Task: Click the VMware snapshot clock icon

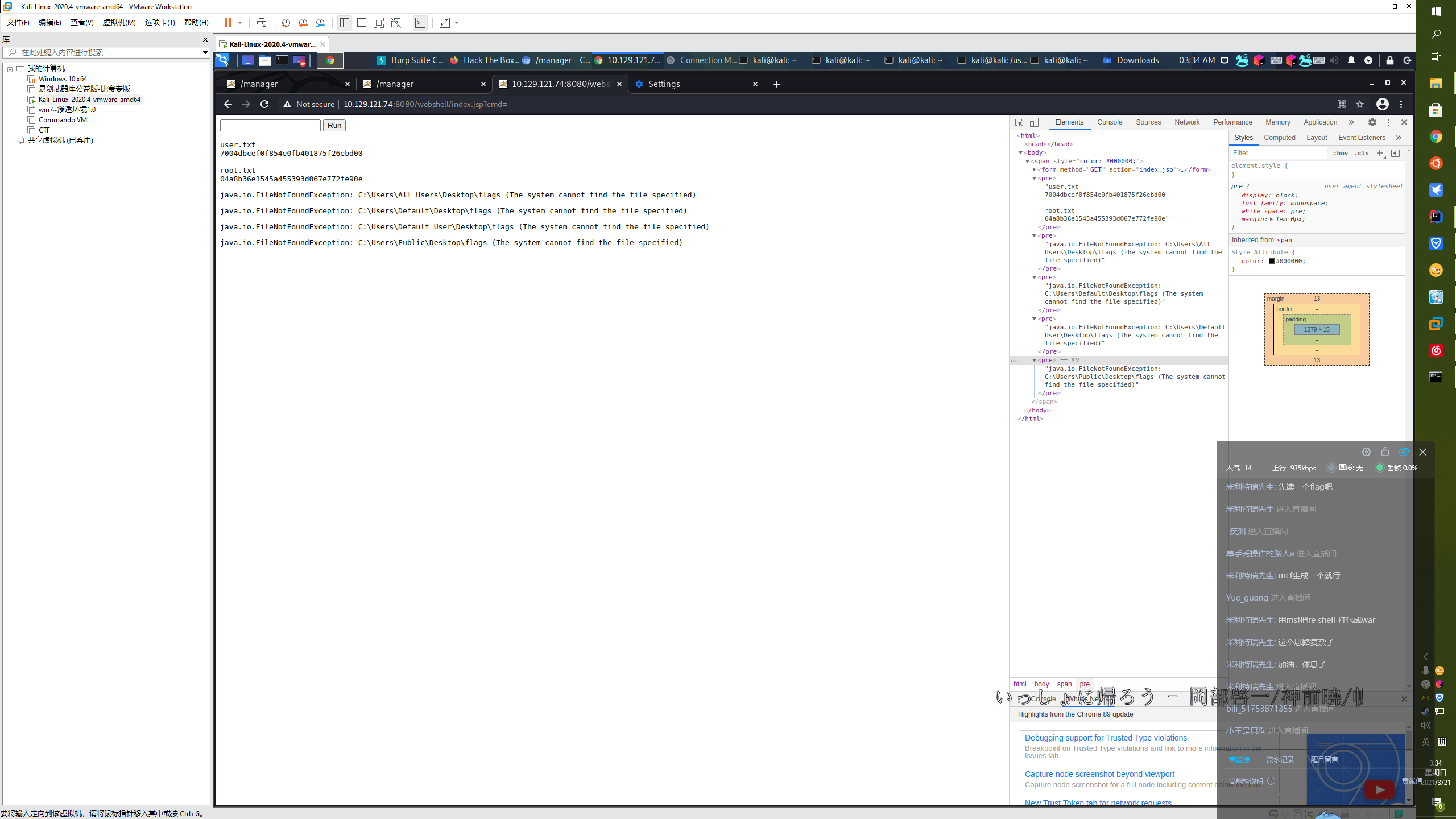Action: [286, 23]
